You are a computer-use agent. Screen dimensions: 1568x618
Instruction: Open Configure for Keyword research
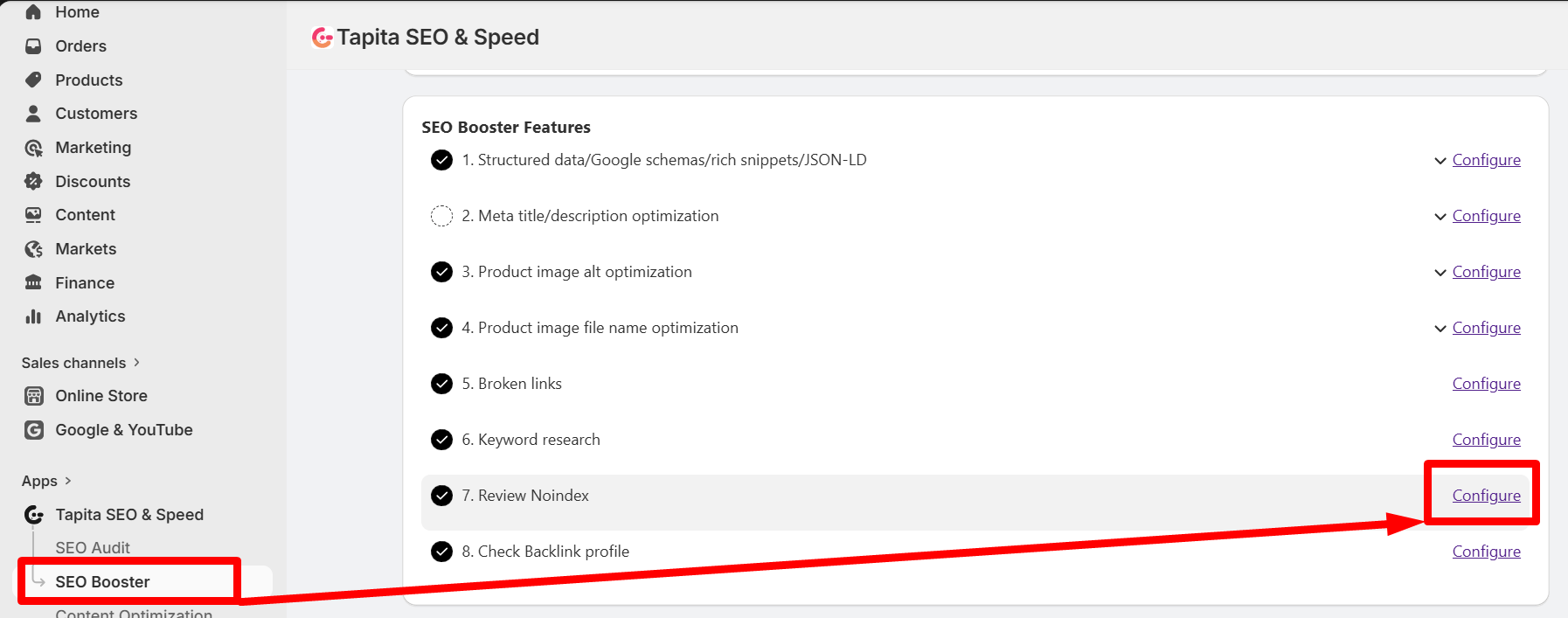(1486, 439)
